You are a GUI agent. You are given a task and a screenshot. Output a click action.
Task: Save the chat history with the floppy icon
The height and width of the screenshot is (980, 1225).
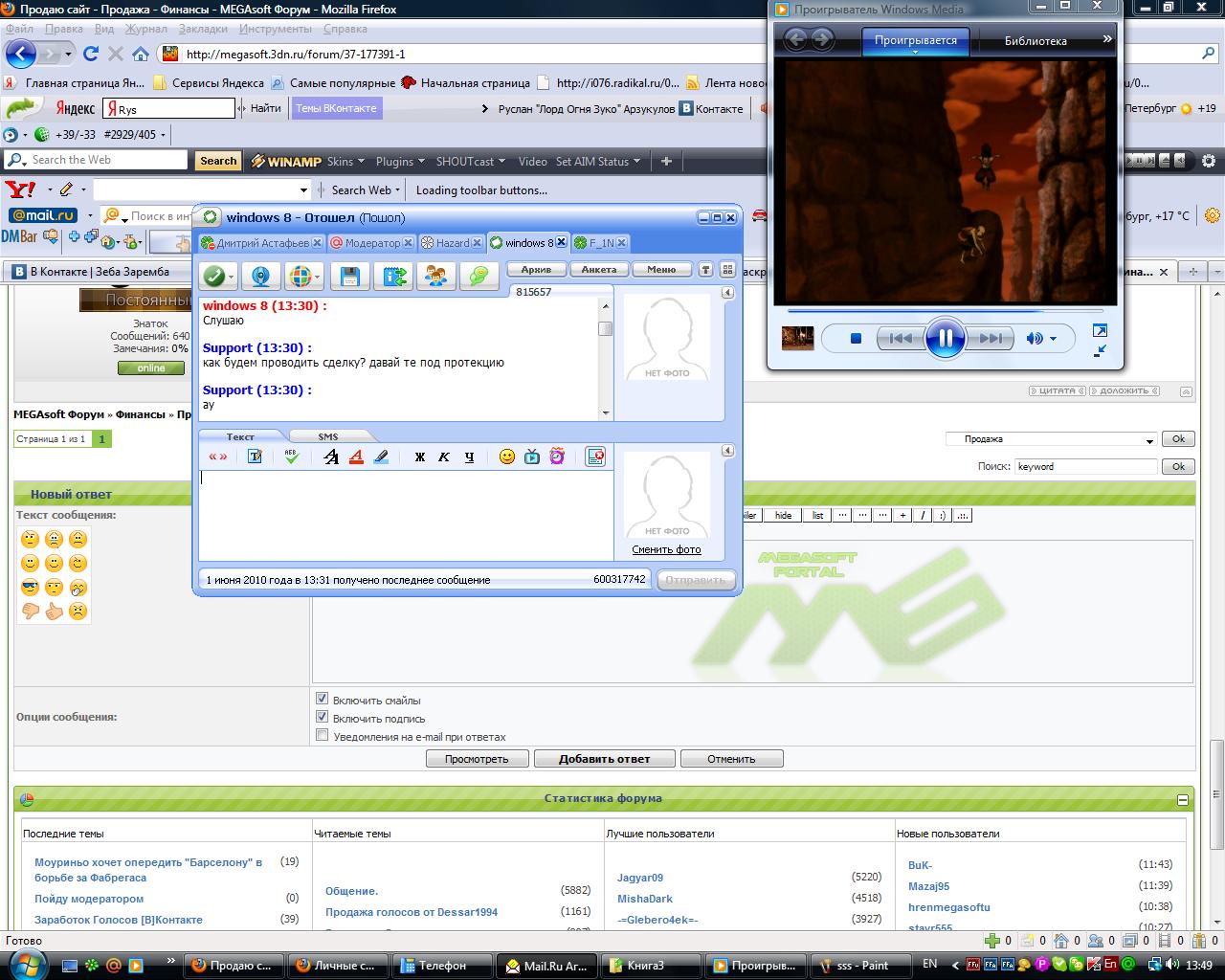tap(349, 277)
